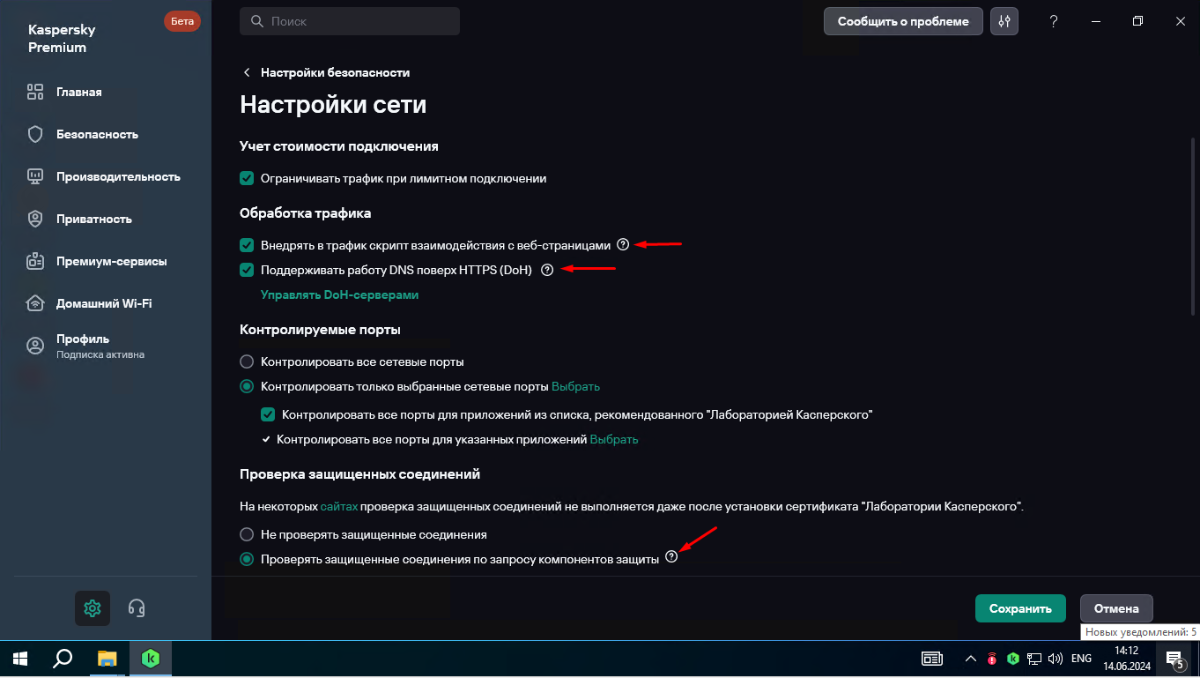
Task: Click red Kaspersky tray icon
Action: pos(992,659)
